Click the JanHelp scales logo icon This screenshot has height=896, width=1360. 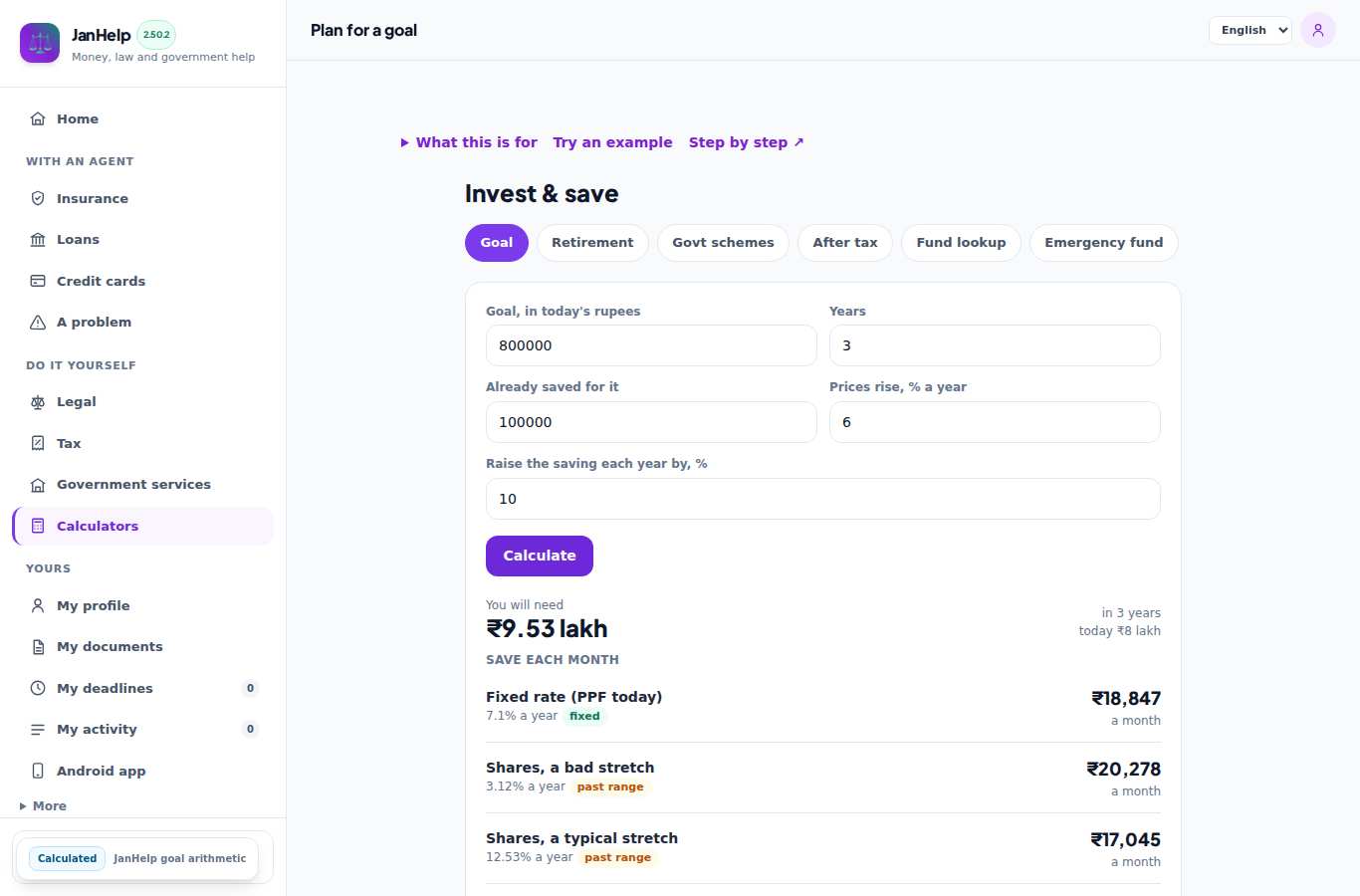(x=40, y=43)
